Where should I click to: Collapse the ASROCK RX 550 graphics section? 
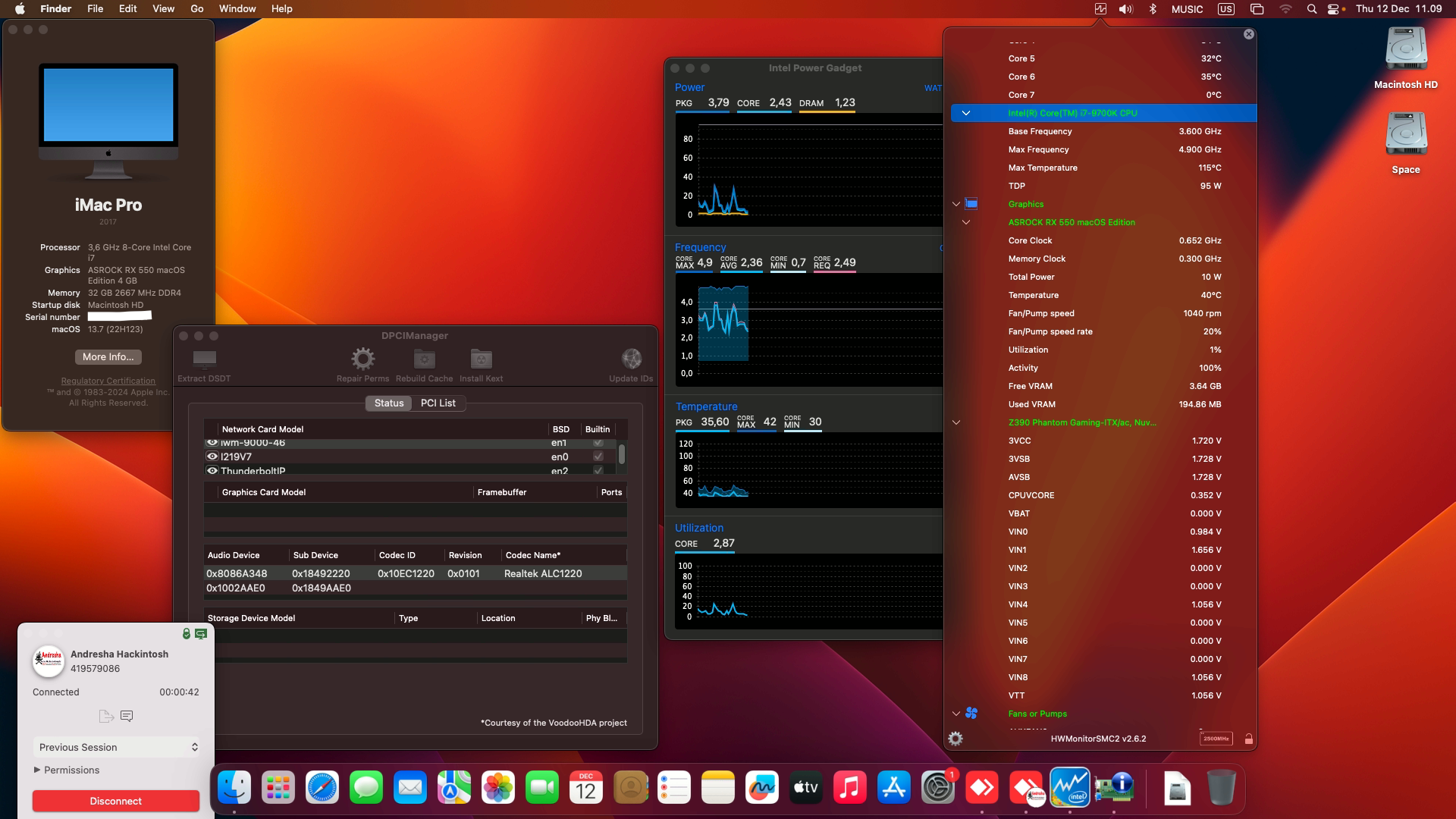pos(967,221)
